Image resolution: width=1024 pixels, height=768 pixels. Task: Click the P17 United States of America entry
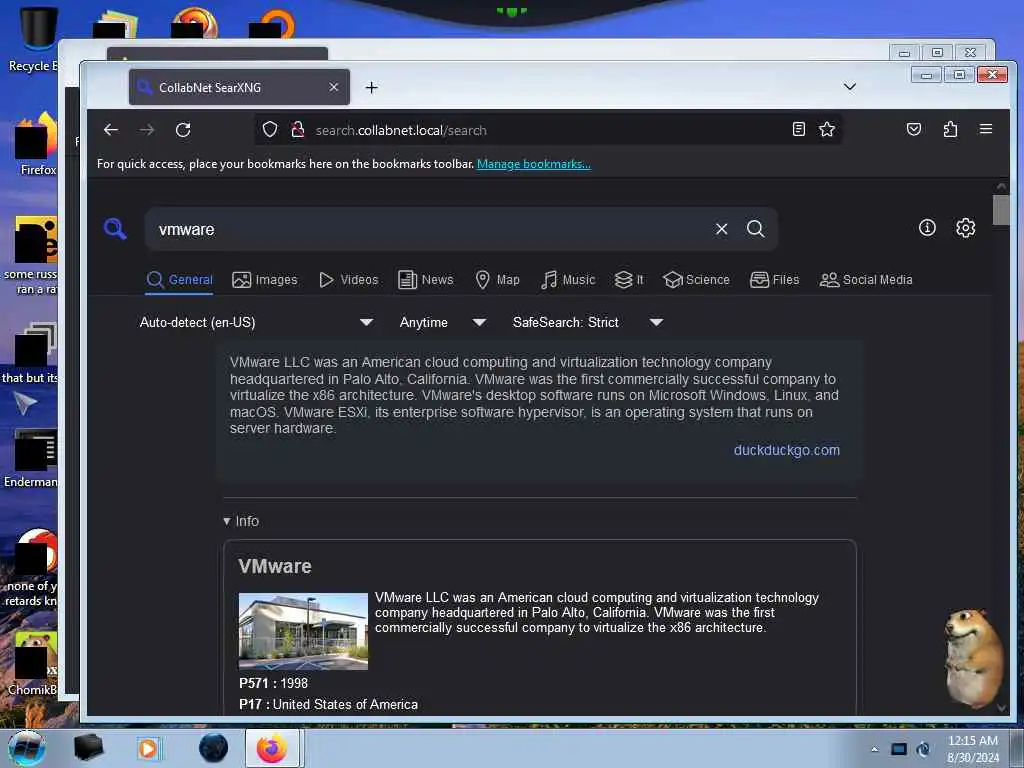[328, 704]
